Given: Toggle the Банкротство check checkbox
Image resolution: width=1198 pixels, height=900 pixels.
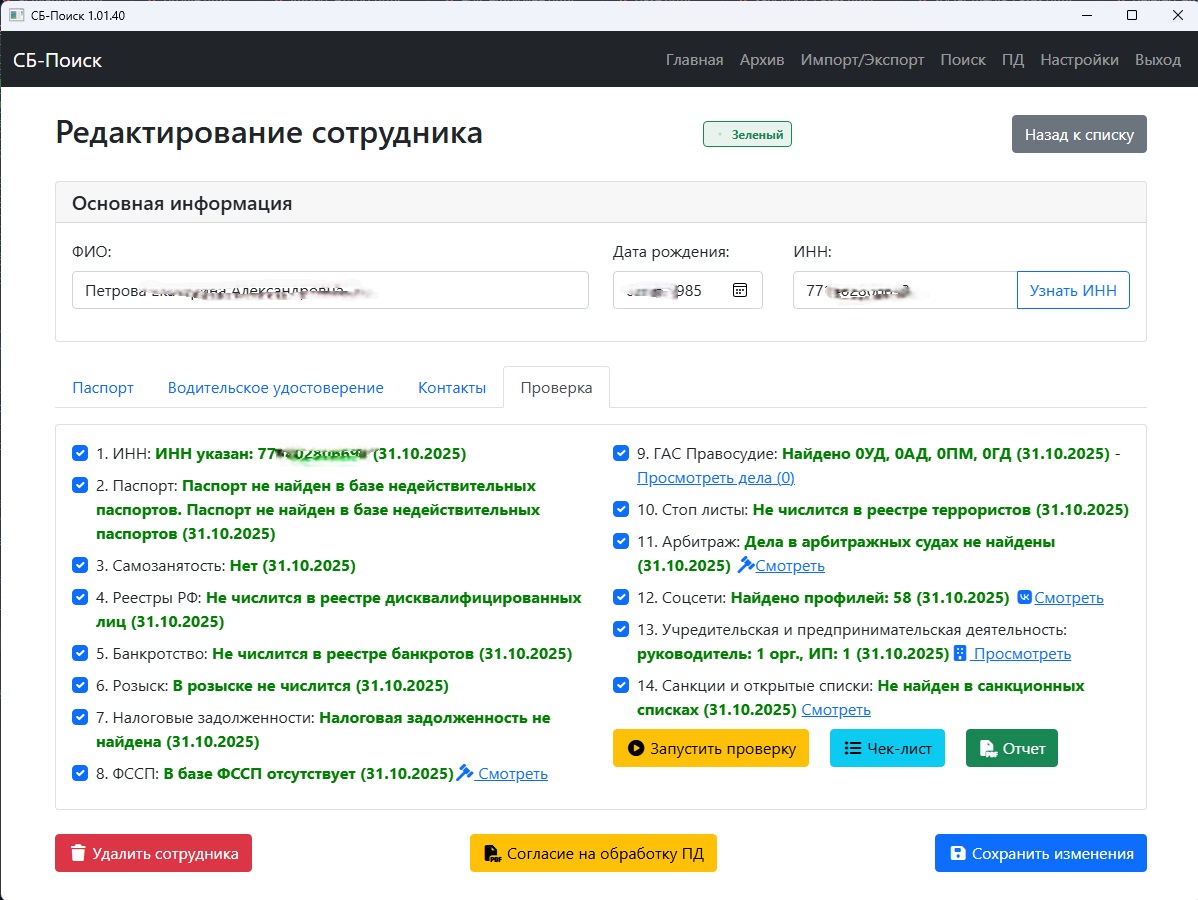Looking at the screenshot, I should tap(80, 653).
